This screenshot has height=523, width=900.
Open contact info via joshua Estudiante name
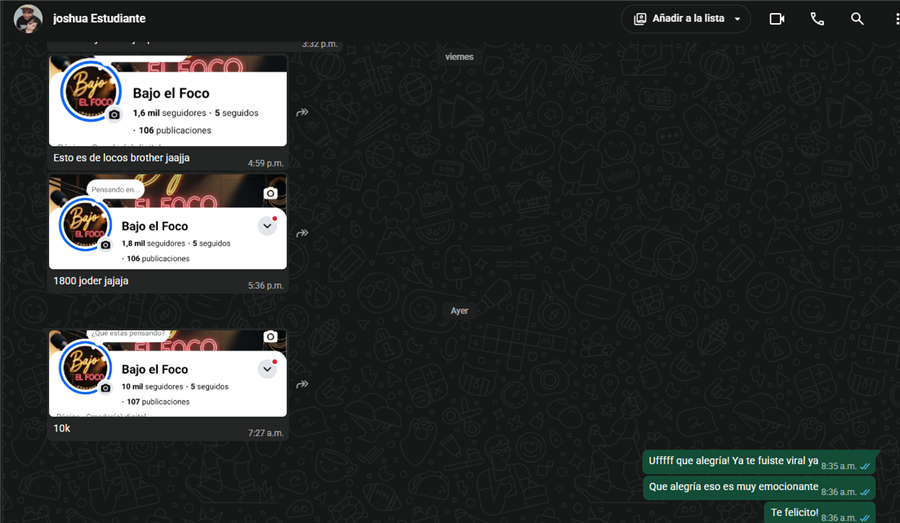(99, 18)
